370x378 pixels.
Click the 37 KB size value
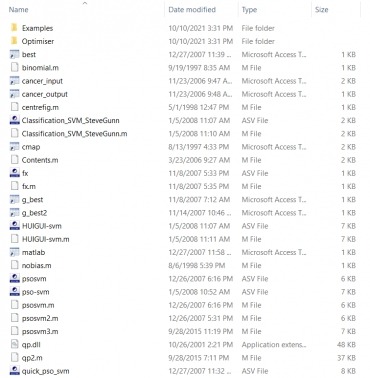click(x=346, y=358)
